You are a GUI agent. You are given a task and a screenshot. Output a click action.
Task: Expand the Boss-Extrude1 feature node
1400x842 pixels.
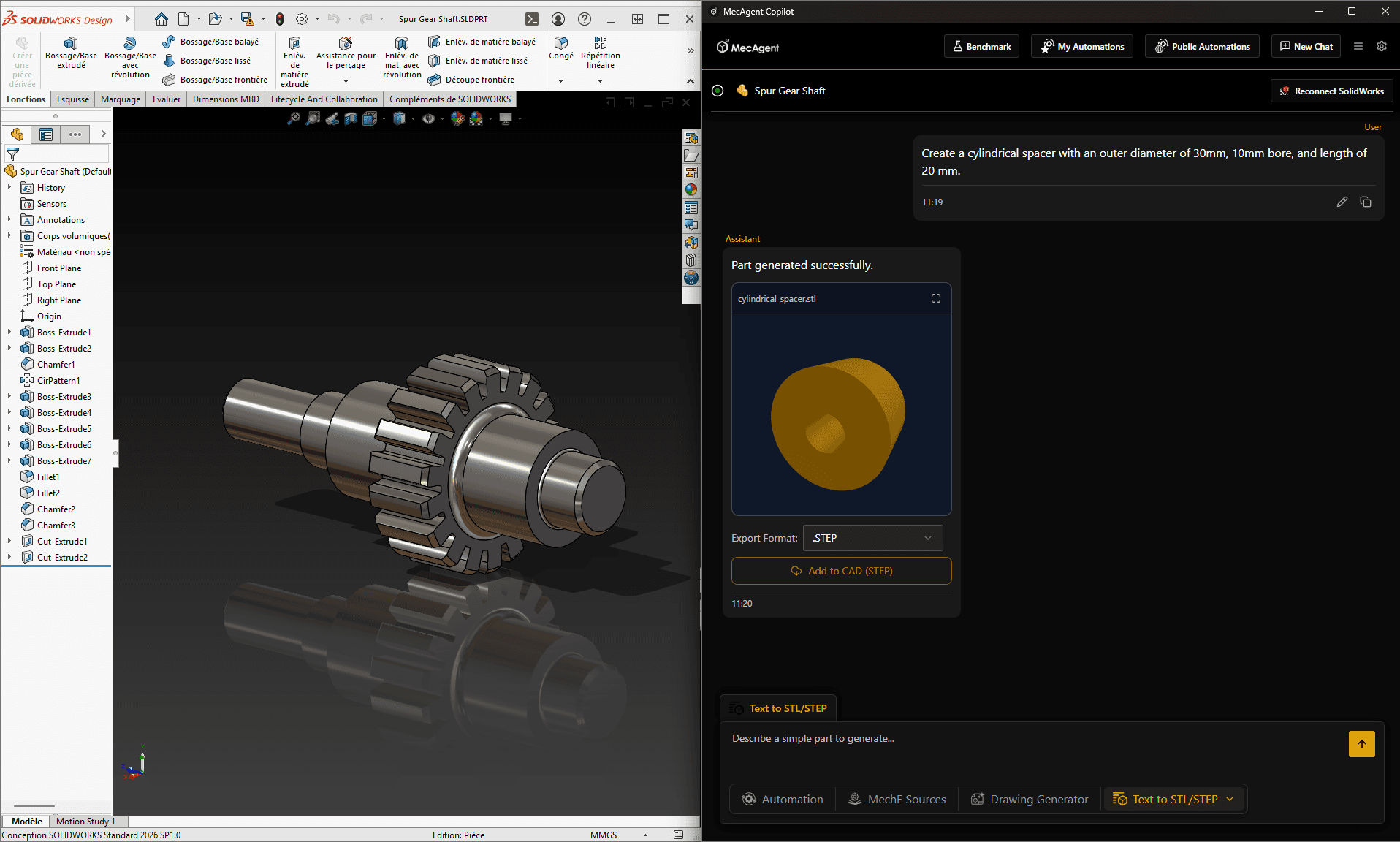(x=9, y=333)
